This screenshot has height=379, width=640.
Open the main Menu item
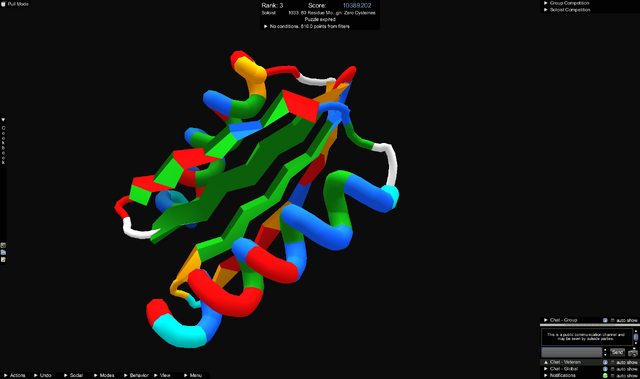[x=193, y=375]
